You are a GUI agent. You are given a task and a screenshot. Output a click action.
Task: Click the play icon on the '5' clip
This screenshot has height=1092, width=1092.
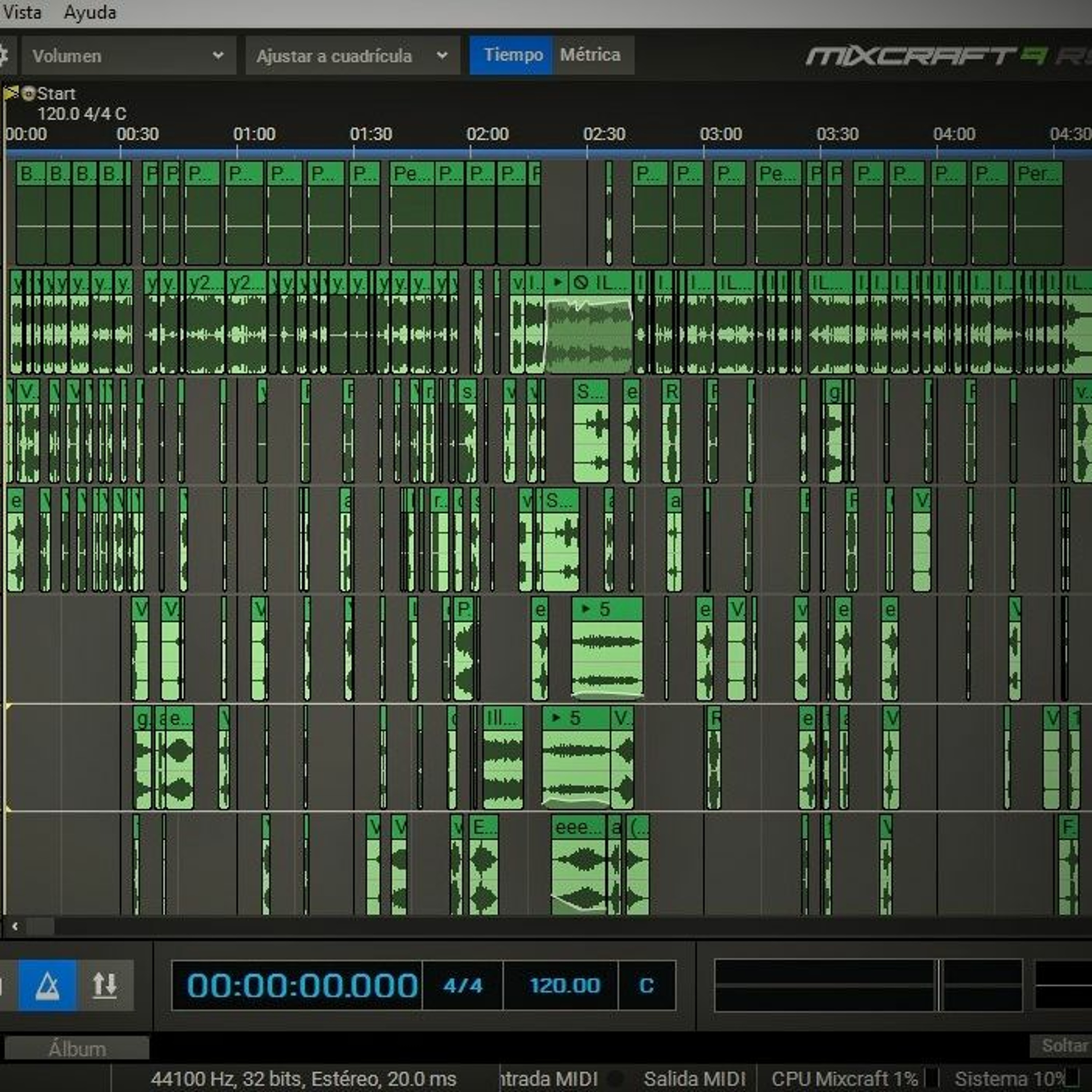tap(586, 609)
